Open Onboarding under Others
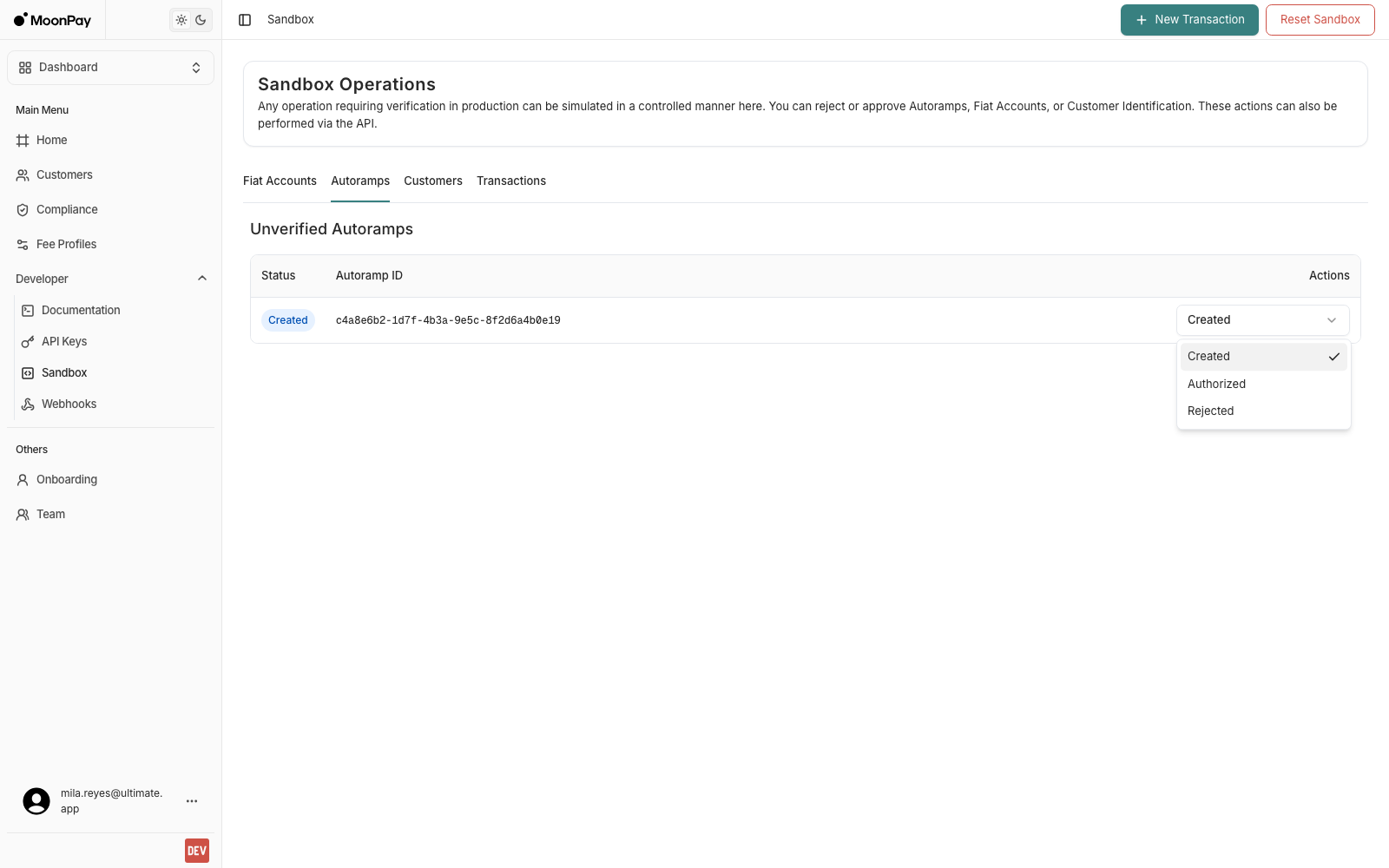The image size is (1389, 868). (x=110, y=480)
